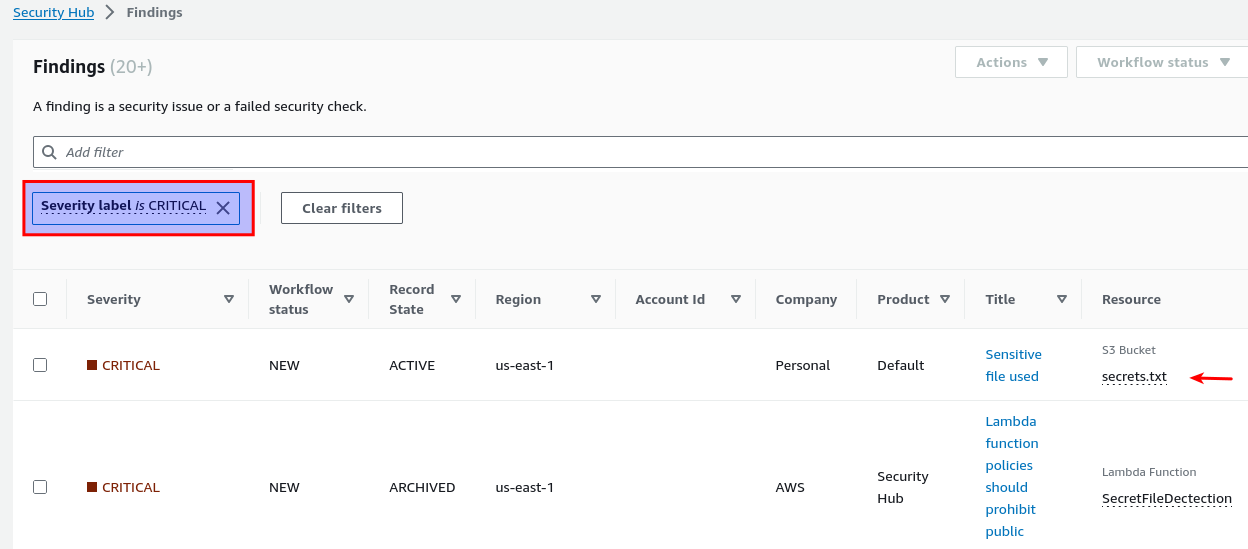Screen dimensions: 1248x549
Task: Sort by Product column arrow
Action: pos(945,299)
